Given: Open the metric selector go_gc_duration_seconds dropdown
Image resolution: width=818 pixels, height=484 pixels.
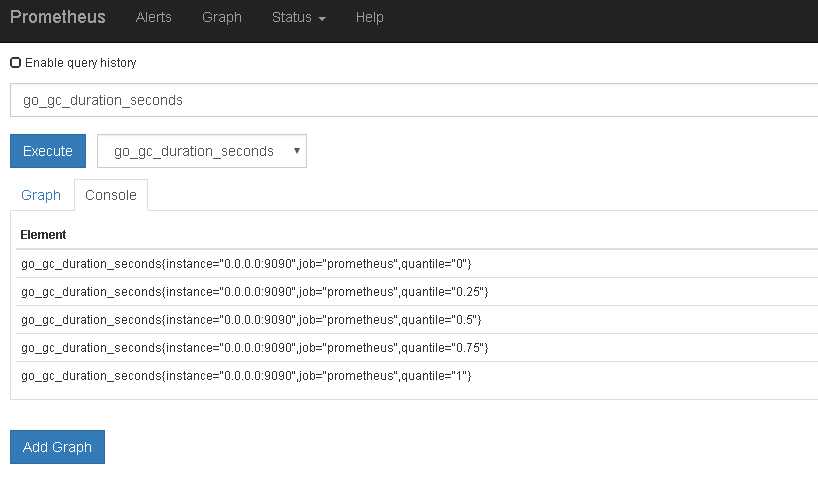Looking at the screenshot, I should coord(202,151).
